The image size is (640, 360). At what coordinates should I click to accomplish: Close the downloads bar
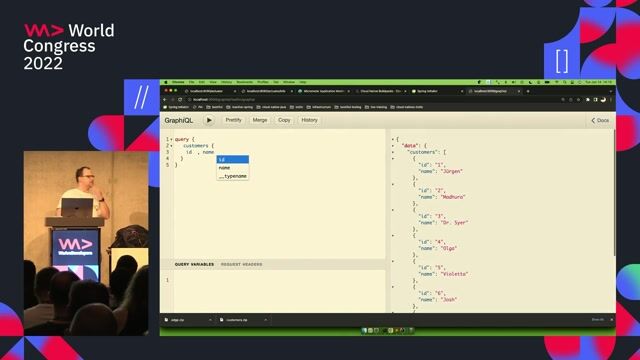[611, 320]
